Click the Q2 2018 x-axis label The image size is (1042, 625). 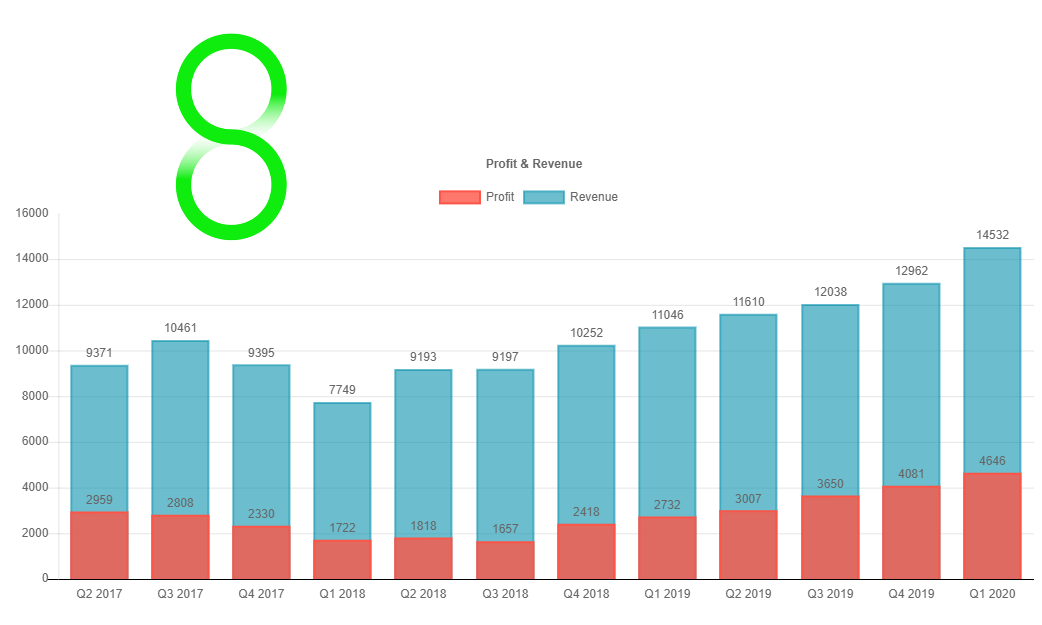click(x=423, y=594)
